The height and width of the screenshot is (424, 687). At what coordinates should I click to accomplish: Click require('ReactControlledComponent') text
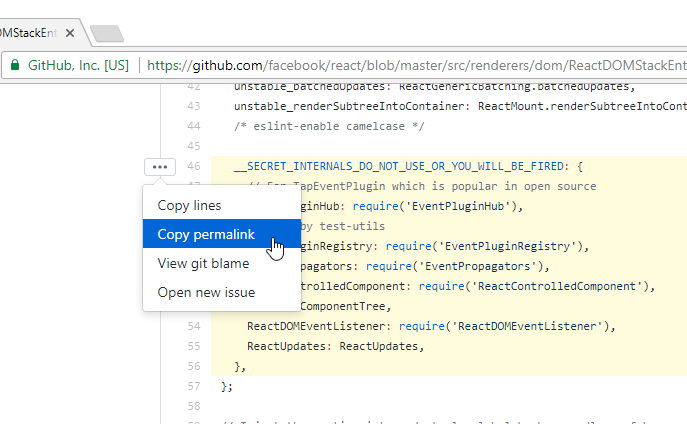click(534, 286)
